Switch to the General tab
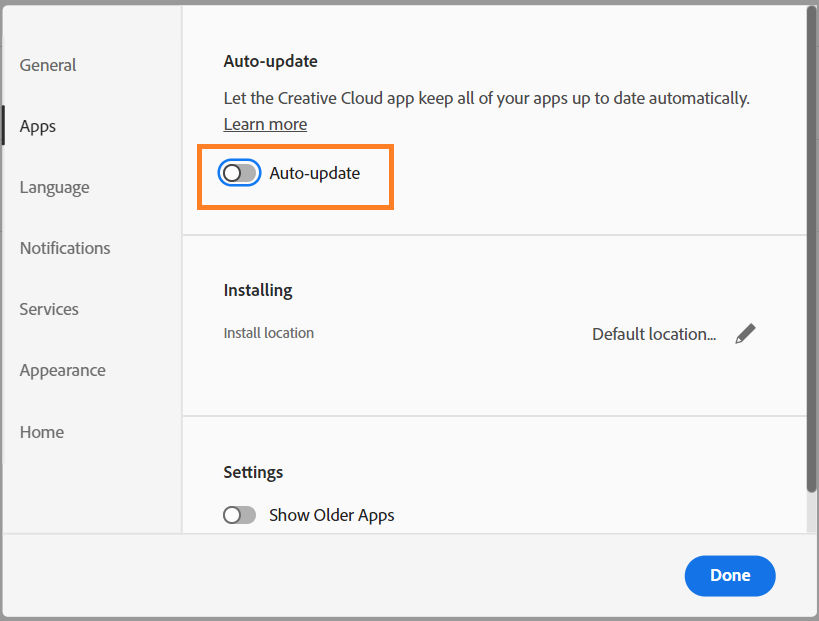This screenshot has height=621, width=819. point(48,65)
